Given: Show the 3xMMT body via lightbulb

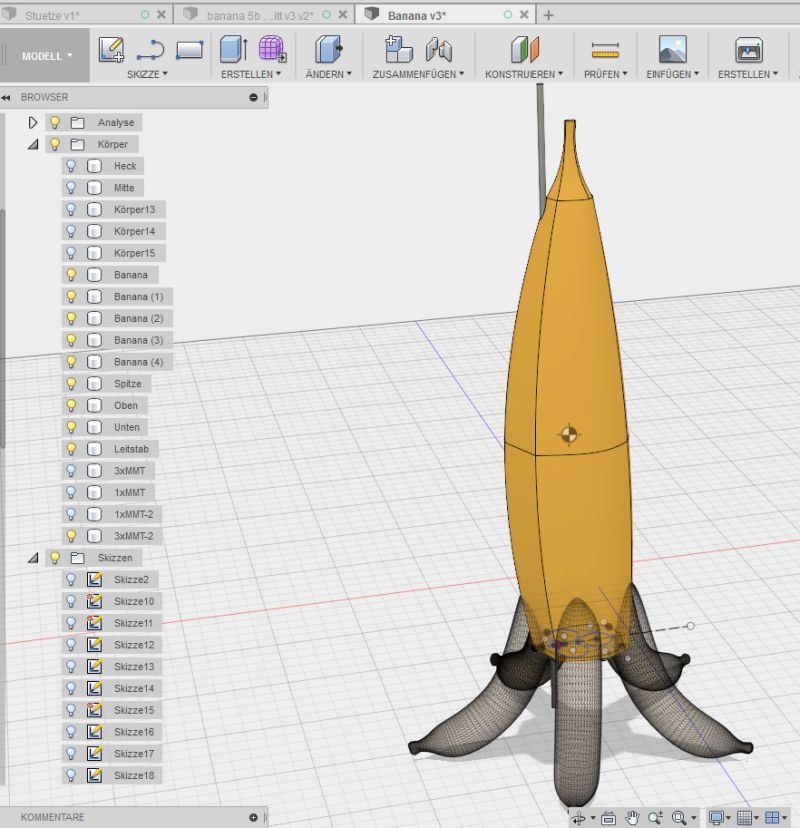Looking at the screenshot, I should (x=71, y=471).
